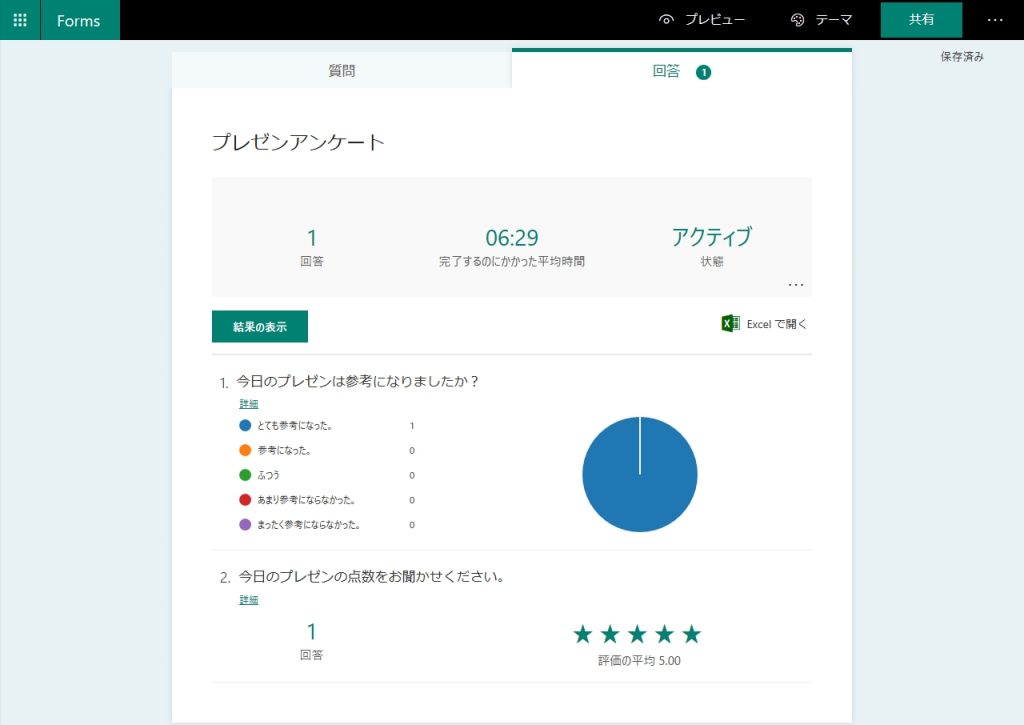Switch to the 質問 tab

click(342, 71)
